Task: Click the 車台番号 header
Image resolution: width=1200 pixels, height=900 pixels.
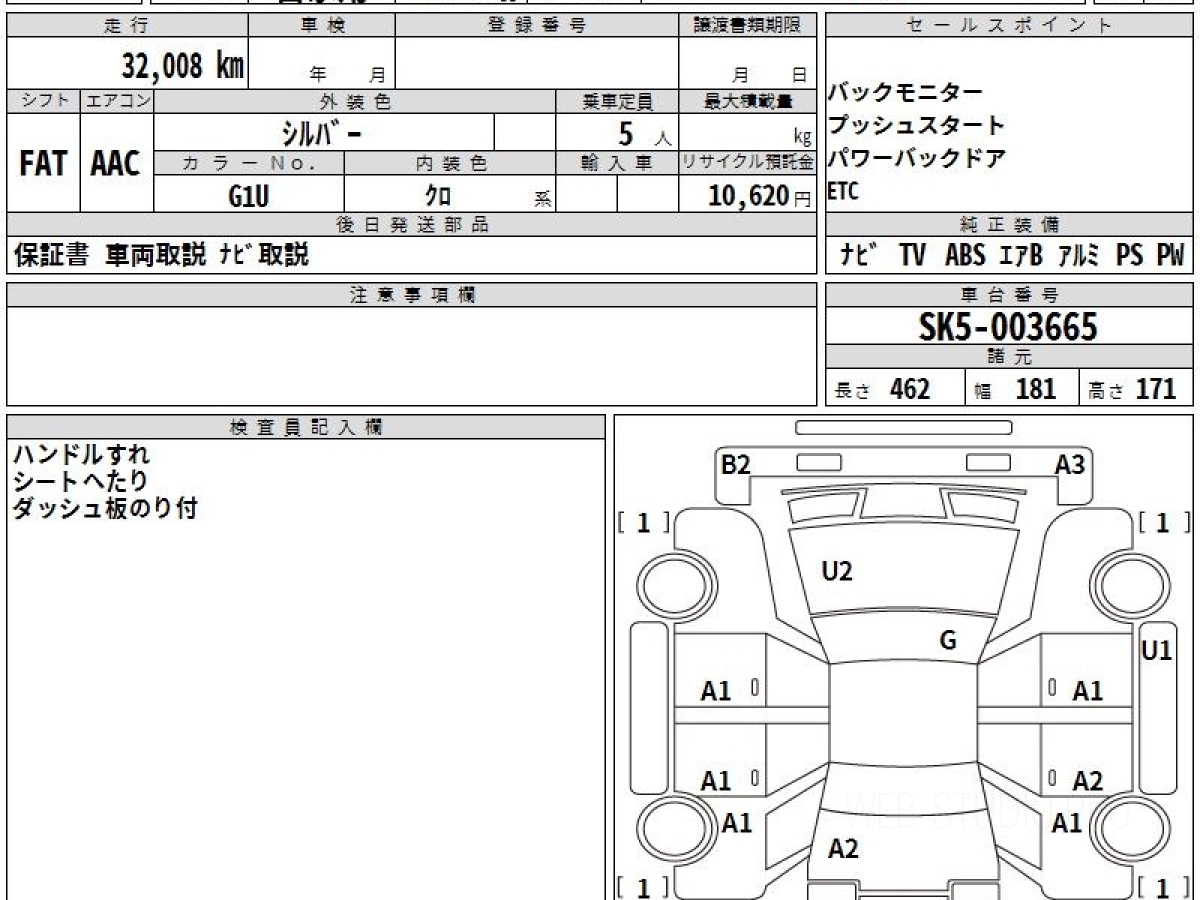Action: pyautogui.click(x=1009, y=295)
